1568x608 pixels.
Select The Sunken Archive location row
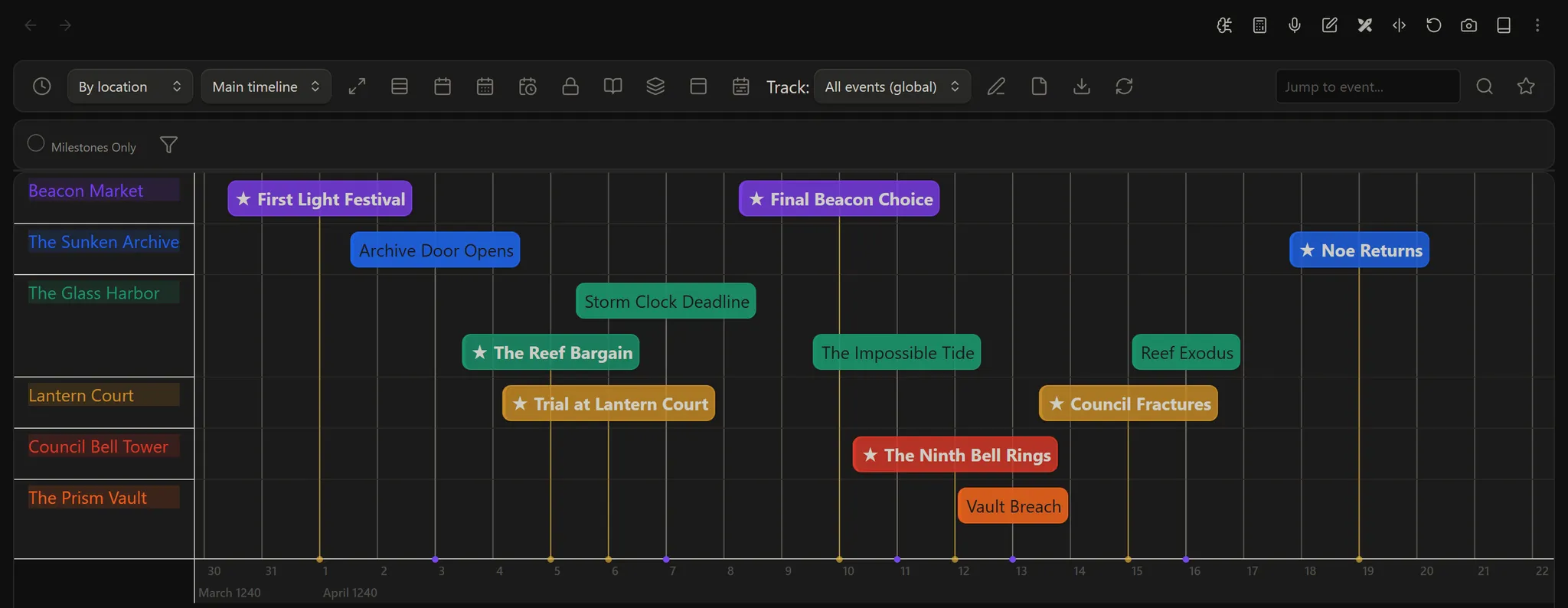[104, 242]
